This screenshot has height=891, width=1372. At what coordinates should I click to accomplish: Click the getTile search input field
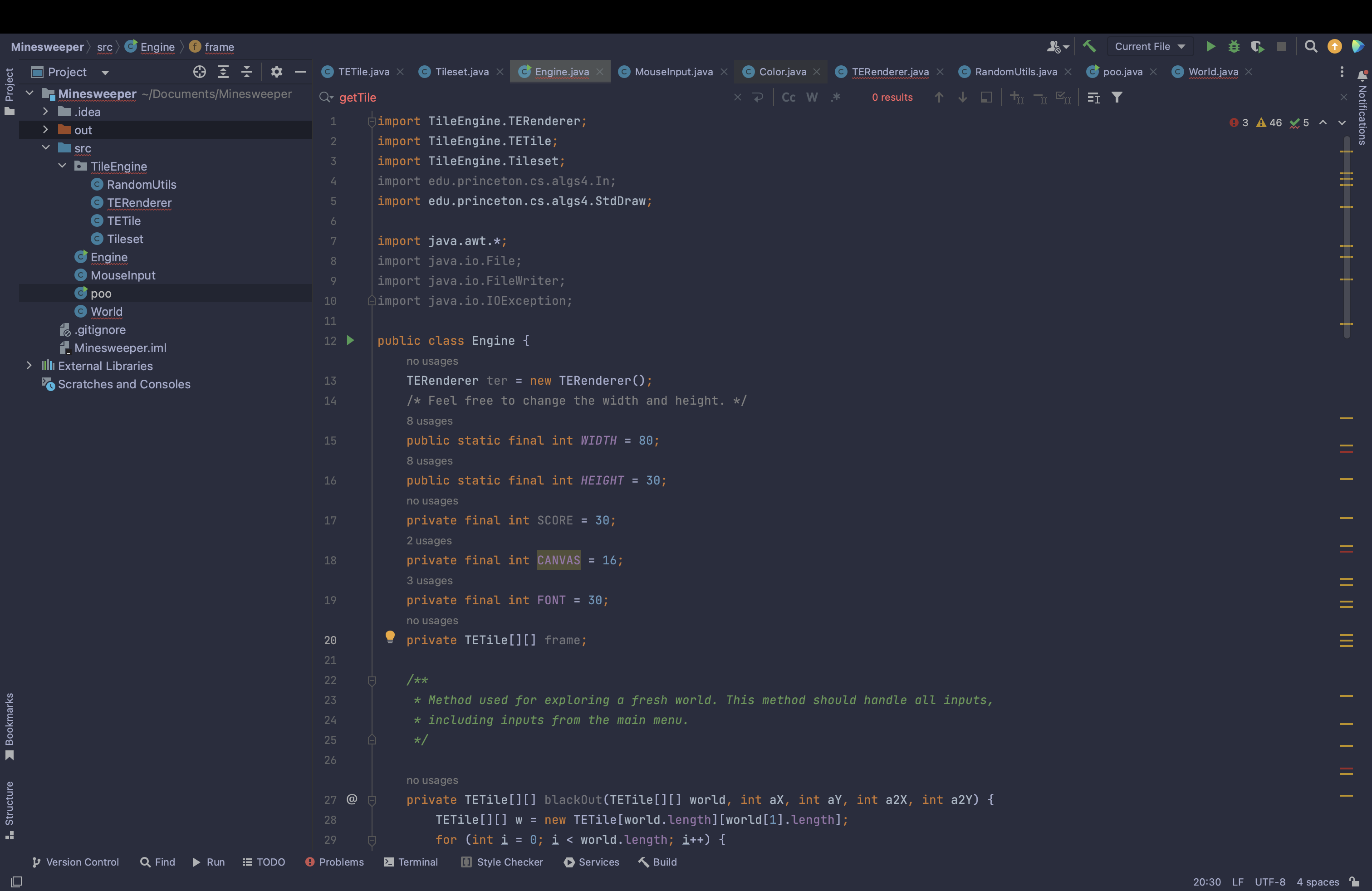tap(519, 97)
